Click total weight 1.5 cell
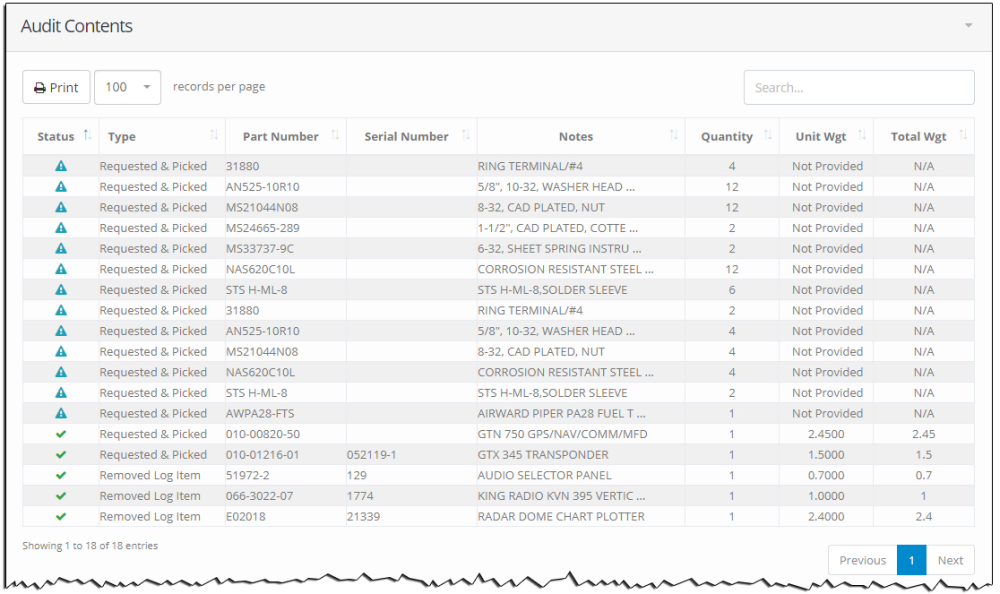 [923, 455]
